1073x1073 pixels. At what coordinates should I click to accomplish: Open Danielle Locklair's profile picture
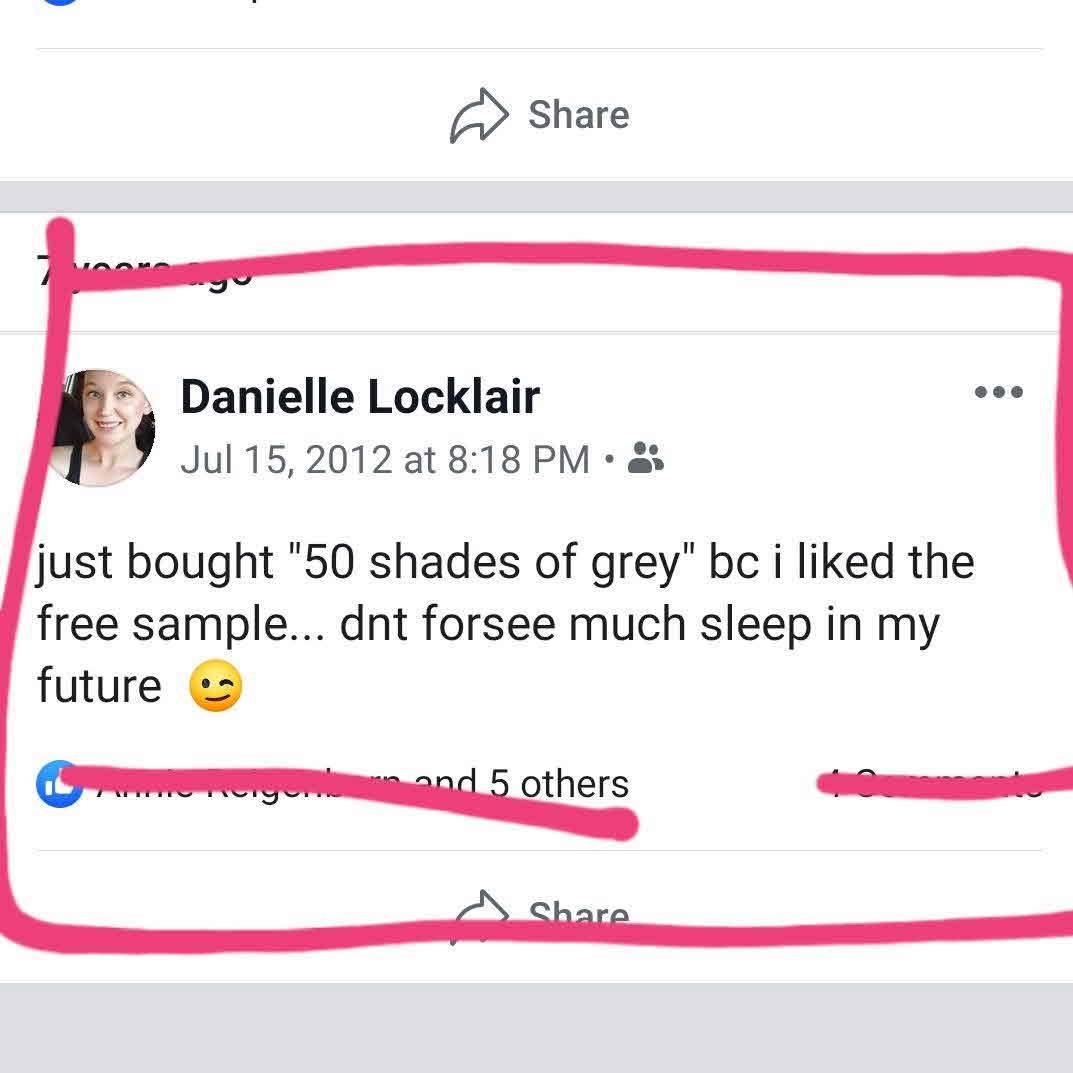[x=101, y=427]
